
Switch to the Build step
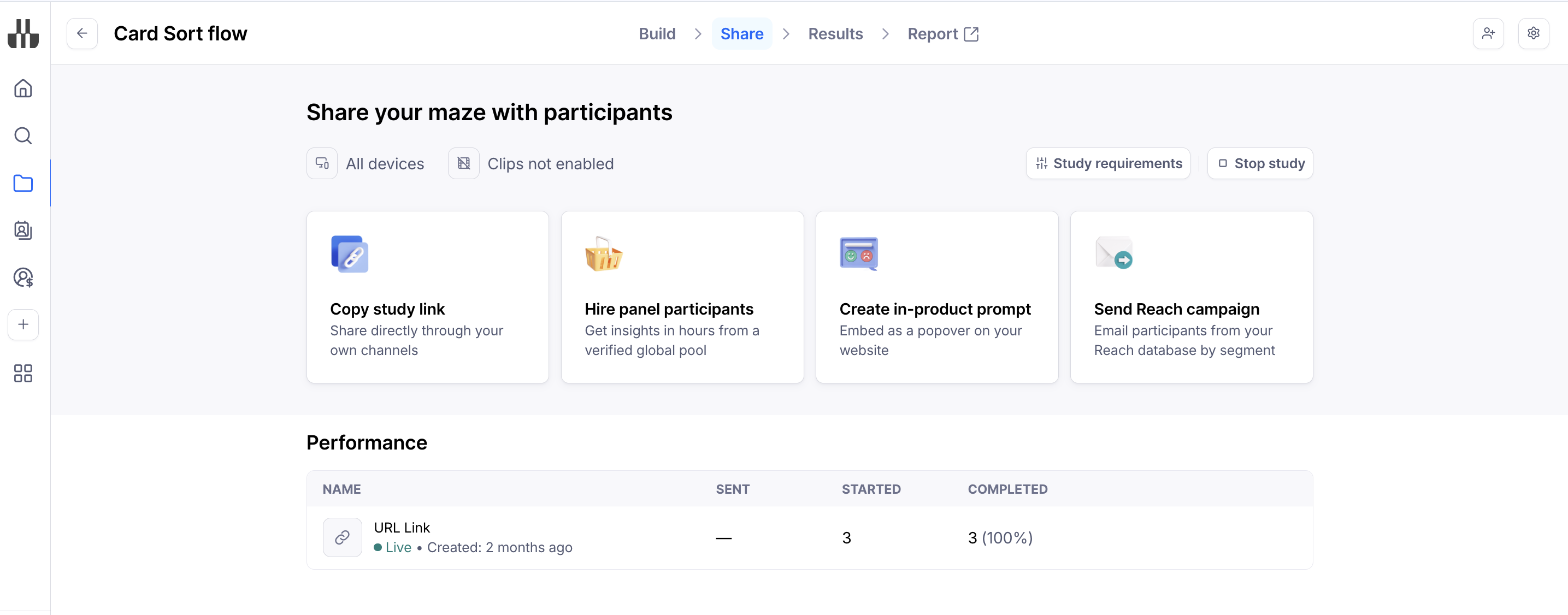tap(657, 34)
